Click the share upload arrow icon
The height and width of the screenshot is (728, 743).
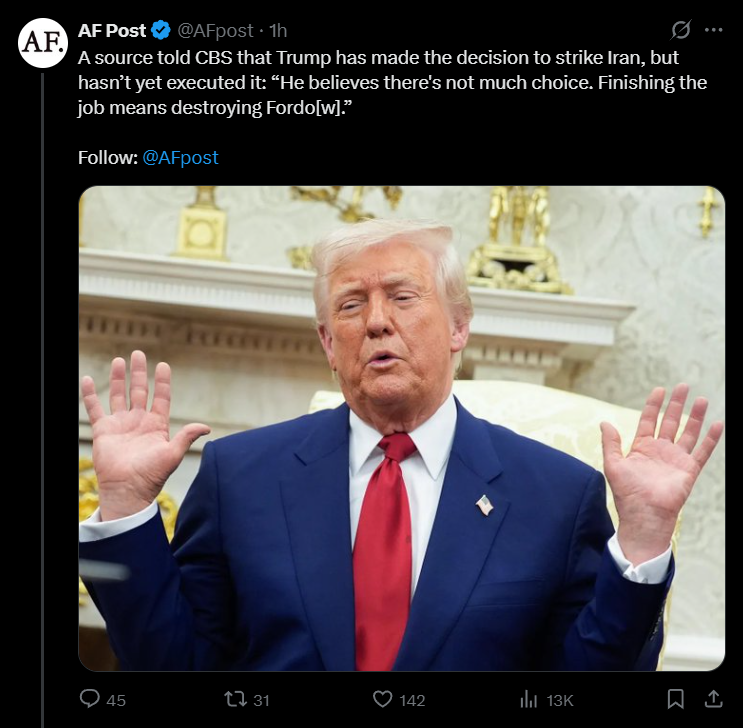(x=713, y=699)
